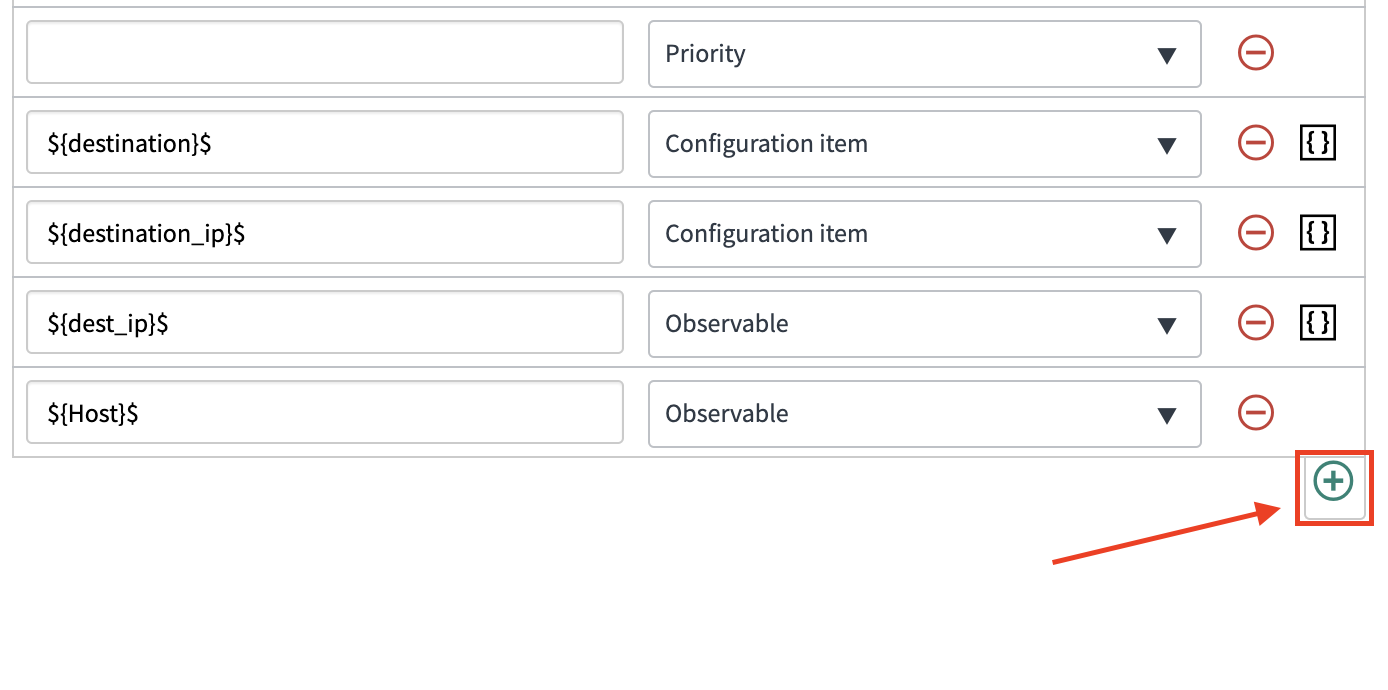Focus the ${destination}$ text field
1388x690 pixels.
click(x=325, y=142)
